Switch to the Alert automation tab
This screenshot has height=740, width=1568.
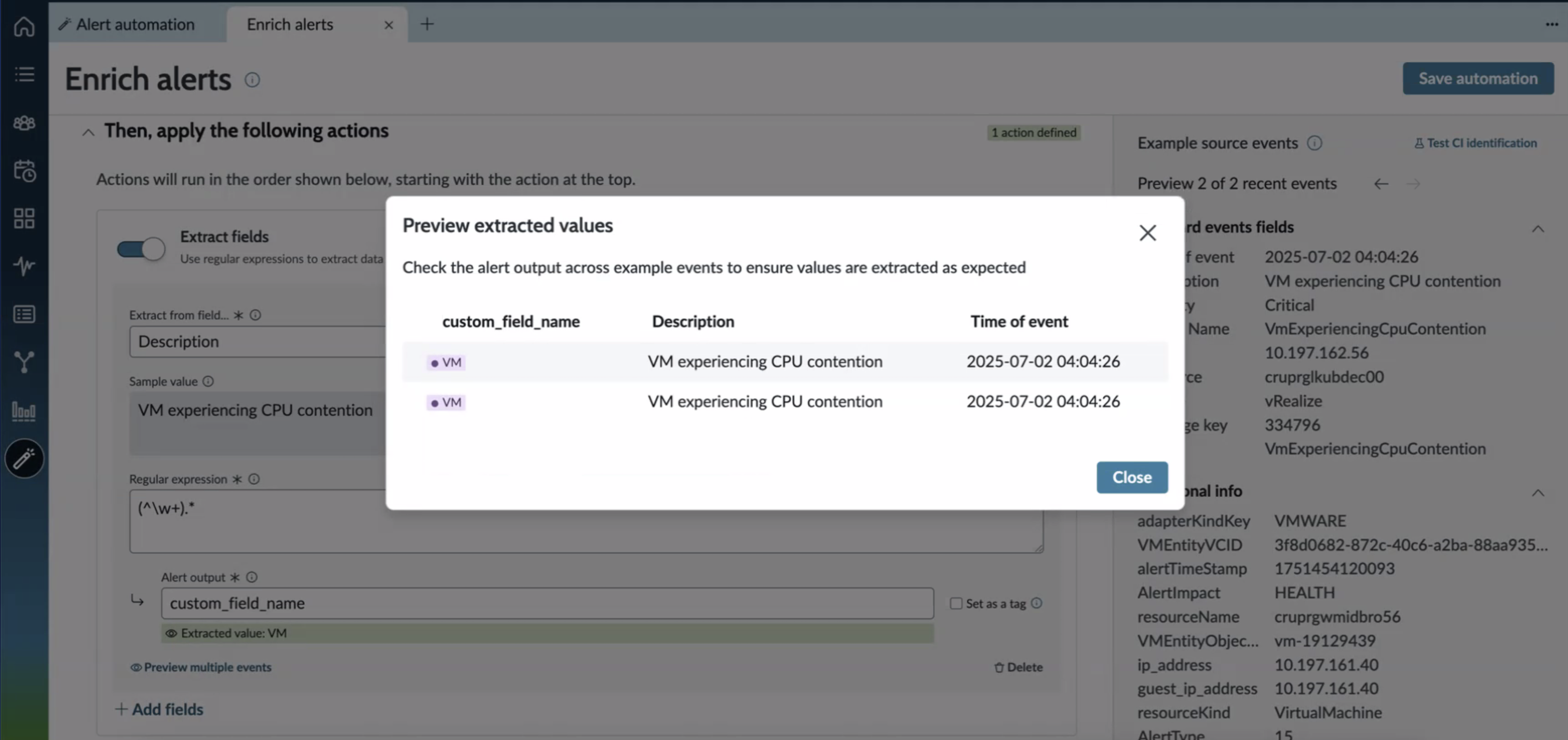126,24
